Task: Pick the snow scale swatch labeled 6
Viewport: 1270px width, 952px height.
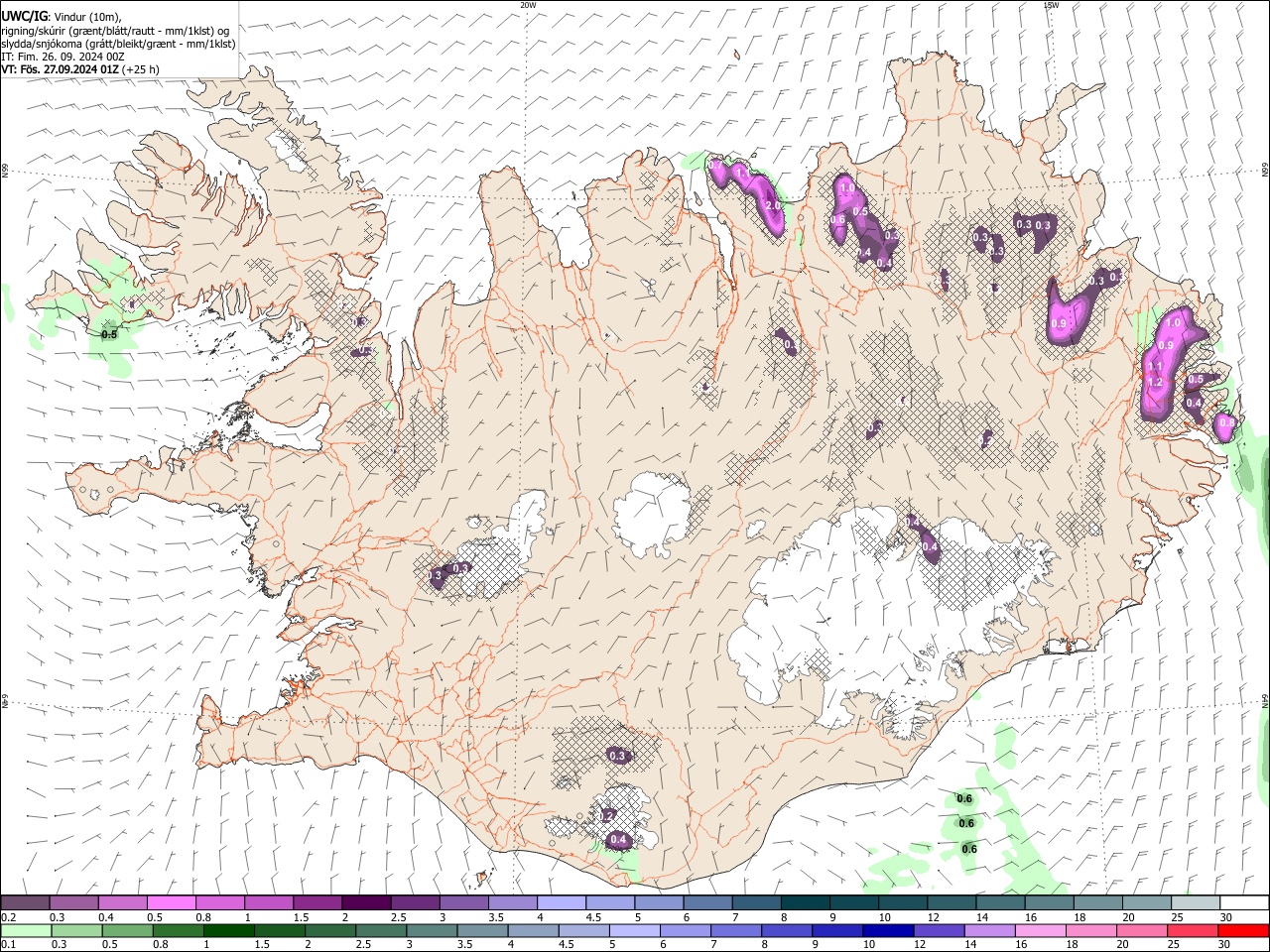Action: coord(707,902)
